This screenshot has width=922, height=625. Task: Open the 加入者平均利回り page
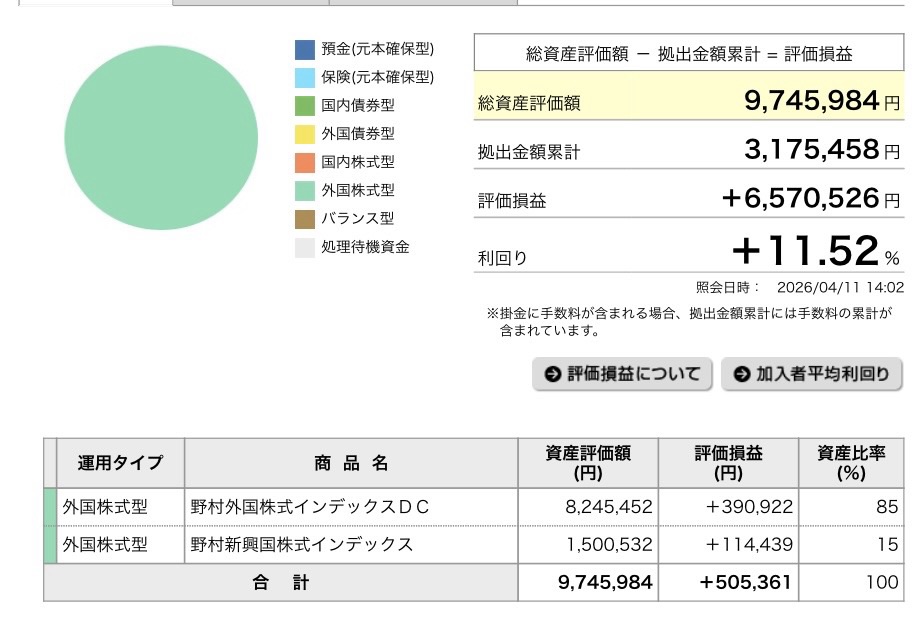point(811,375)
